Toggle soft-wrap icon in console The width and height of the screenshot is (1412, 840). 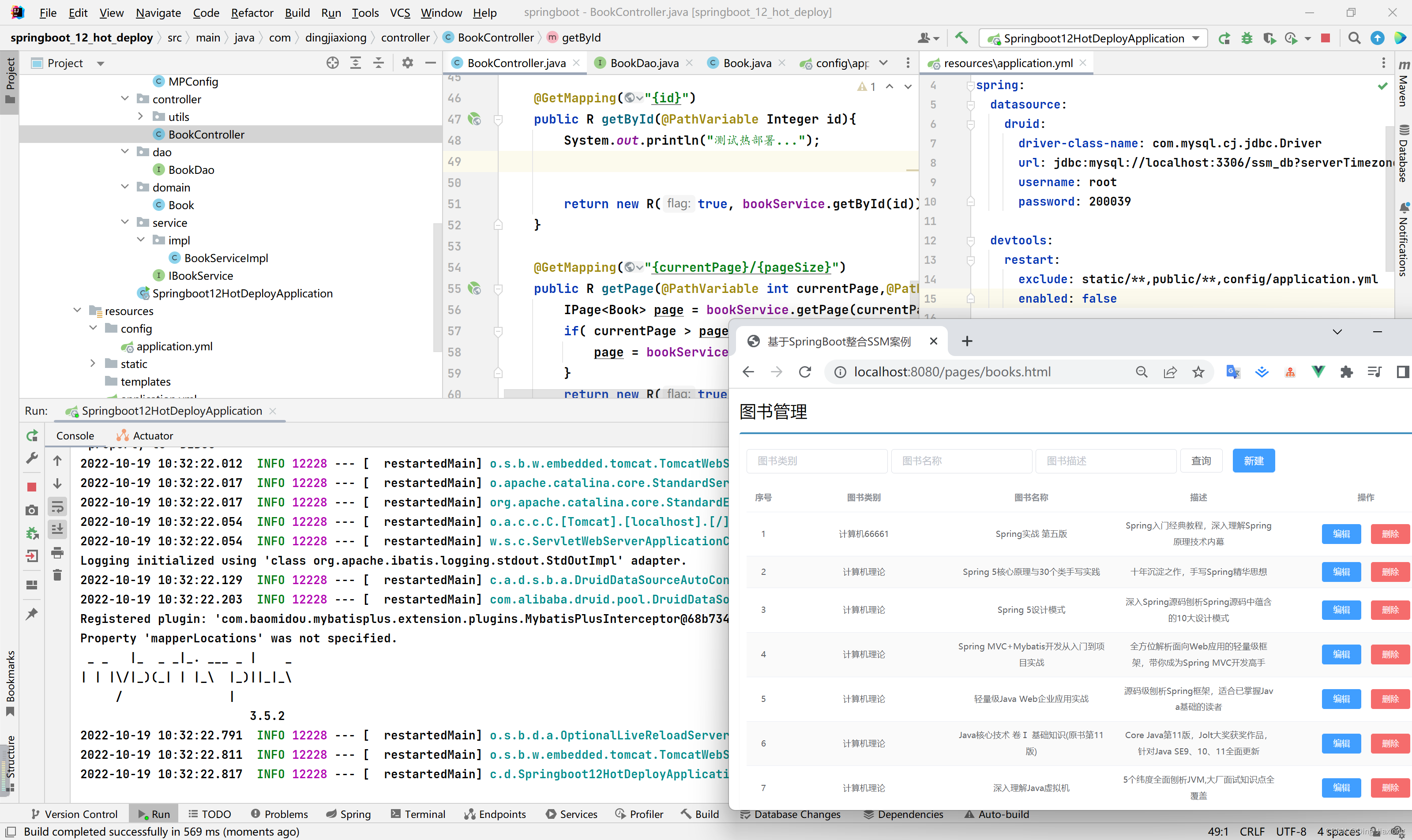(57, 506)
